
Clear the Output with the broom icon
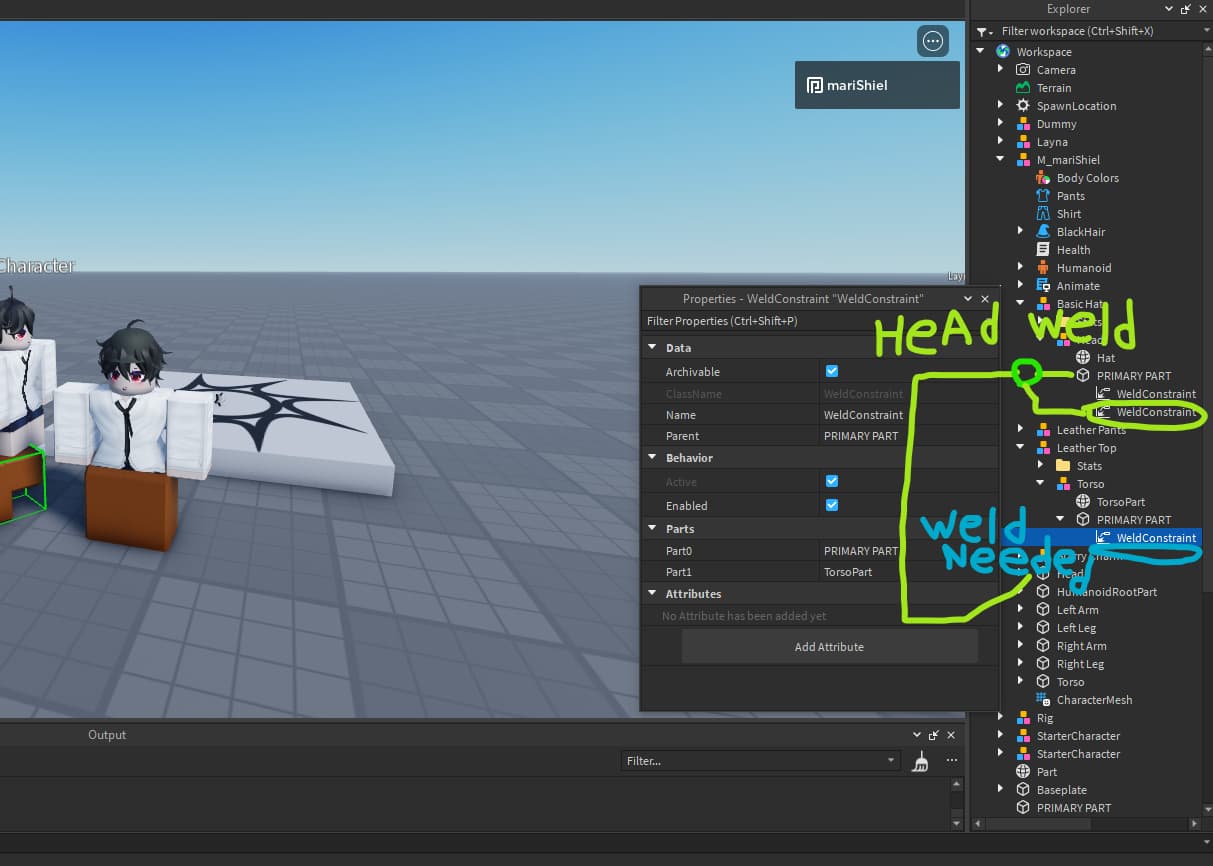click(920, 762)
